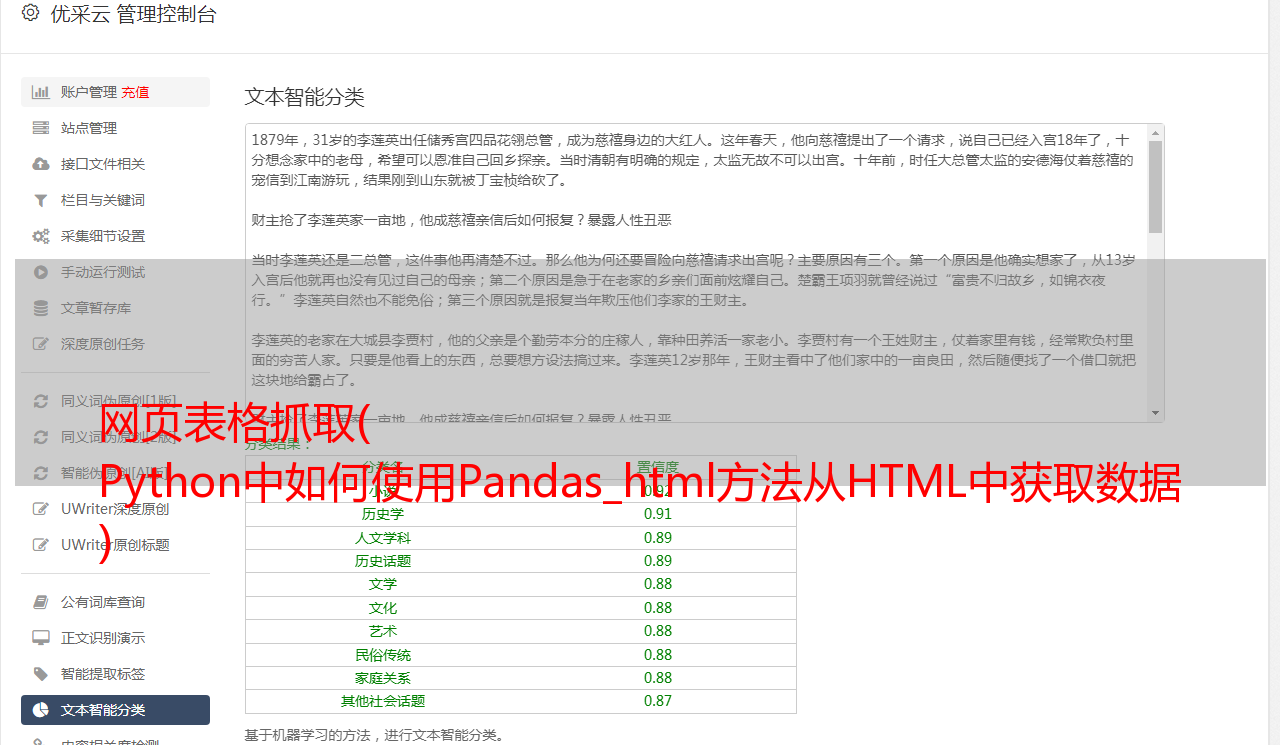
Task: Click the description 基于机器学习的方法，进行文本智能分类
Action: pyautogui.click(x=374, y=735)
